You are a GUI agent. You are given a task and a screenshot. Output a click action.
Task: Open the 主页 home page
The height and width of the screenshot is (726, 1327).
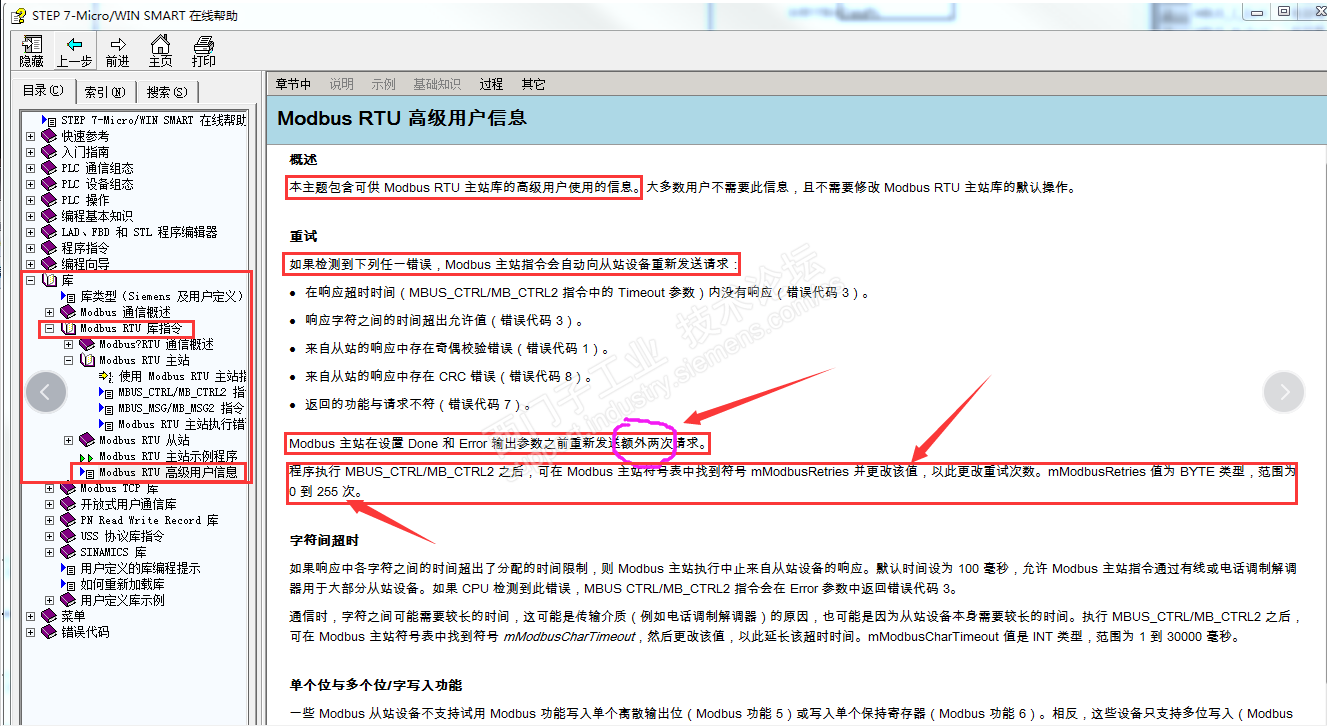coord(160,51)
